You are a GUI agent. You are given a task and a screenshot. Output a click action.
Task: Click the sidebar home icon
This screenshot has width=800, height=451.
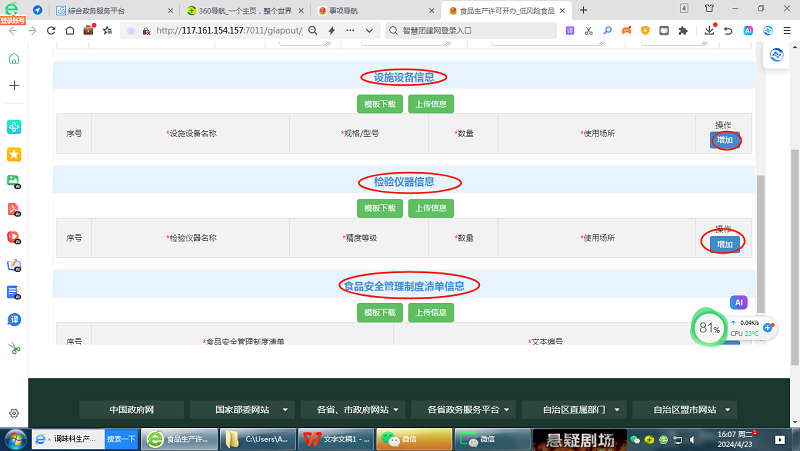(x=14, y=59)
